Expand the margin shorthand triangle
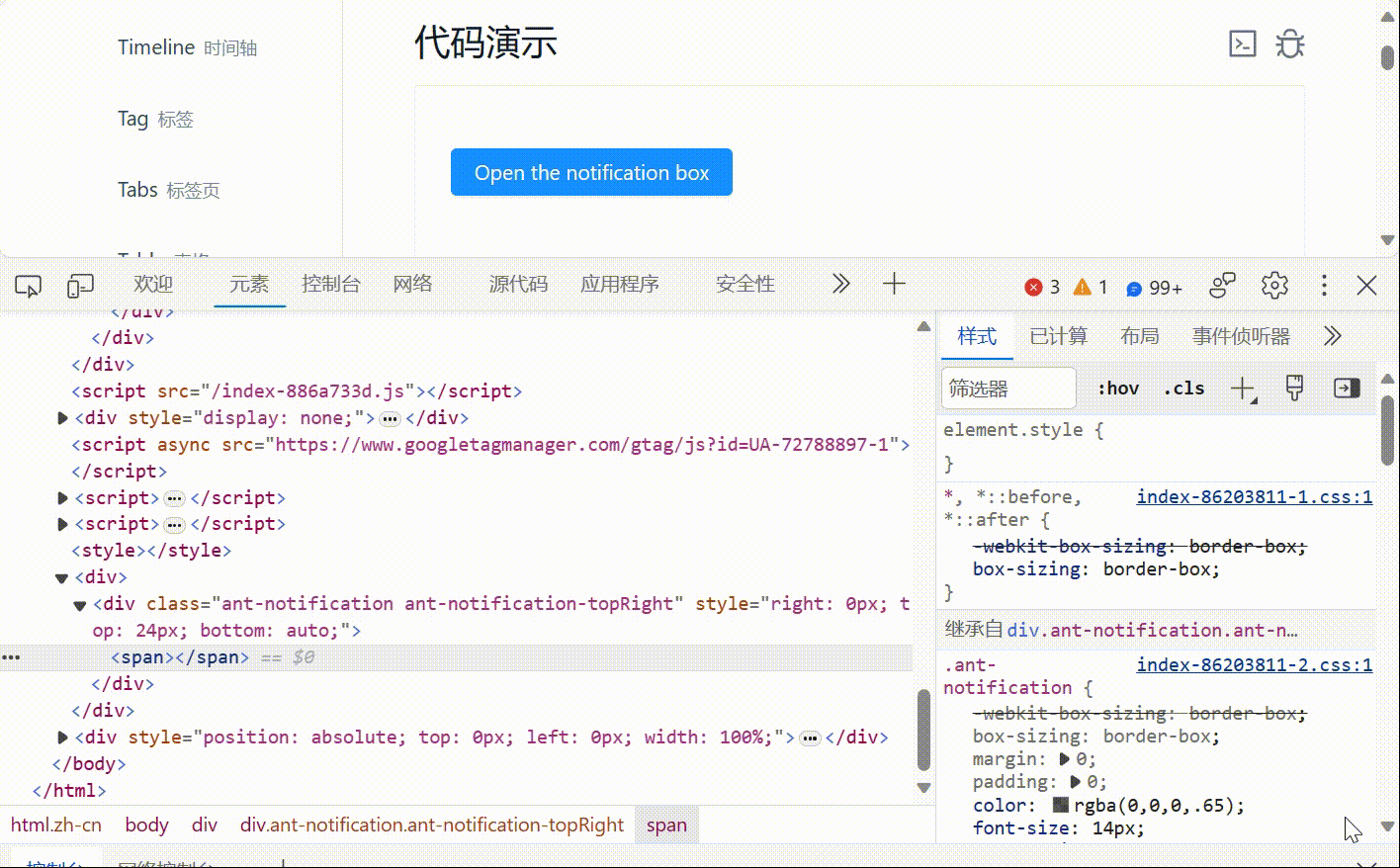Image resolution: width=1400 pixels, height=868 pixels. point(1065,759)
